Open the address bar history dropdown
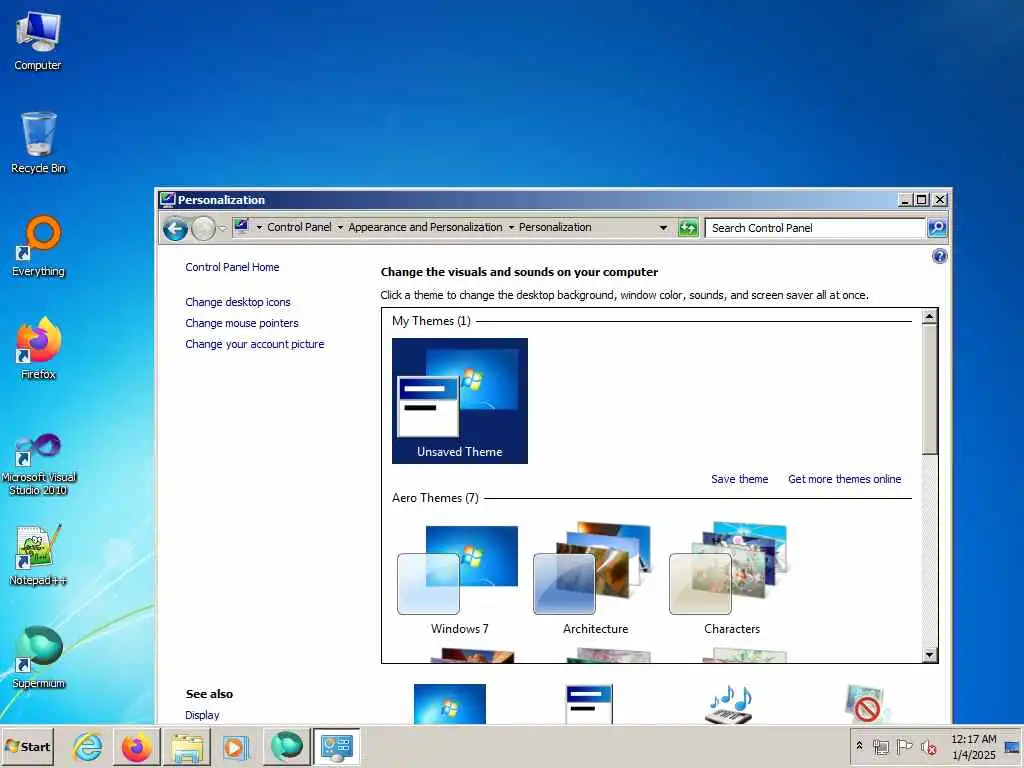 (664, 228)
